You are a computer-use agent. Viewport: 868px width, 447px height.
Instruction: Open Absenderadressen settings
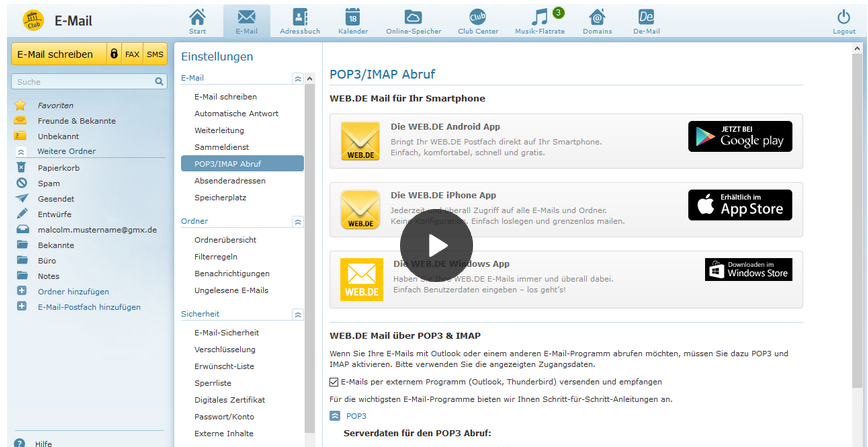pyautogui.click(x=230, y=181)
